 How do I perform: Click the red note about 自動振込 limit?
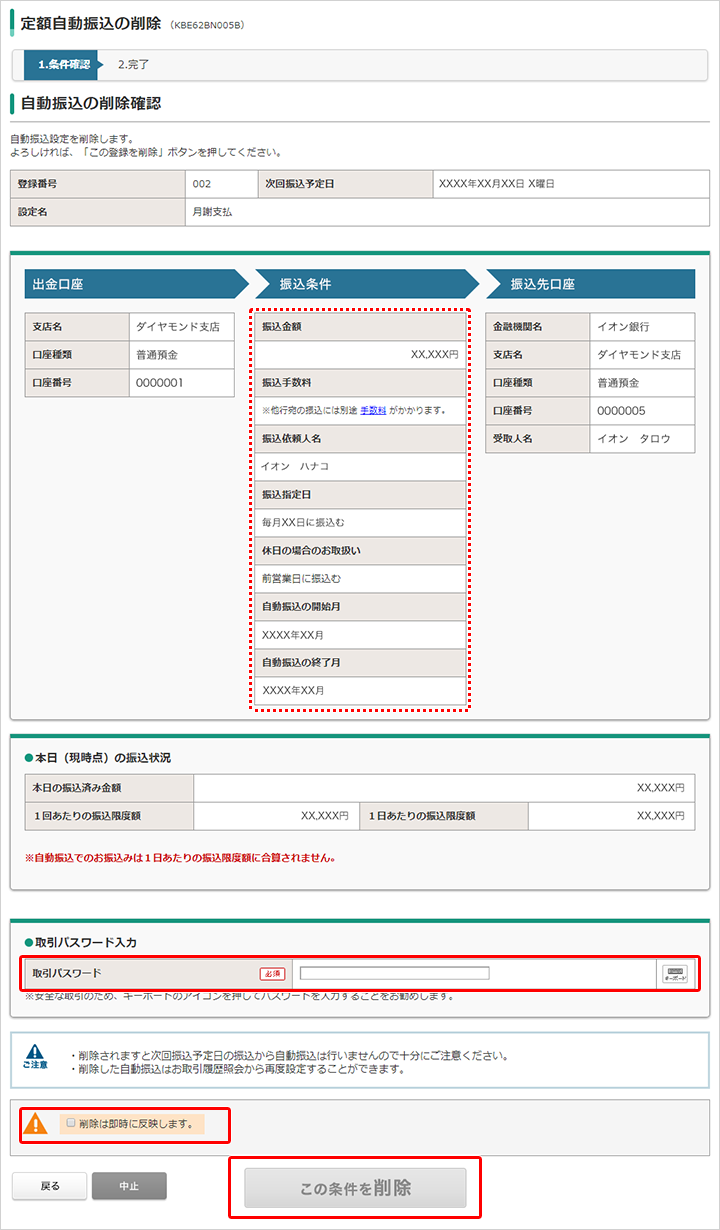[180, 857]
